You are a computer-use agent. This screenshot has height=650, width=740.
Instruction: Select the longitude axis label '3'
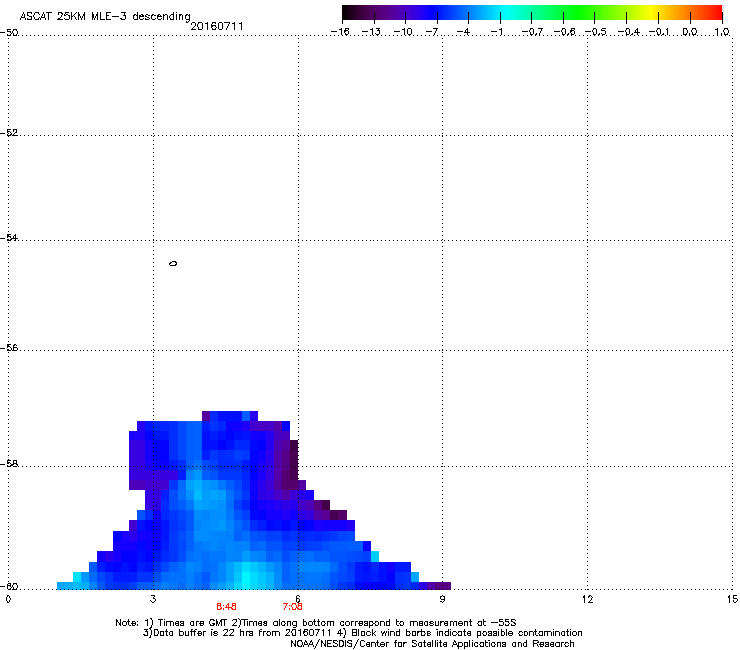[x=153, y=599]
